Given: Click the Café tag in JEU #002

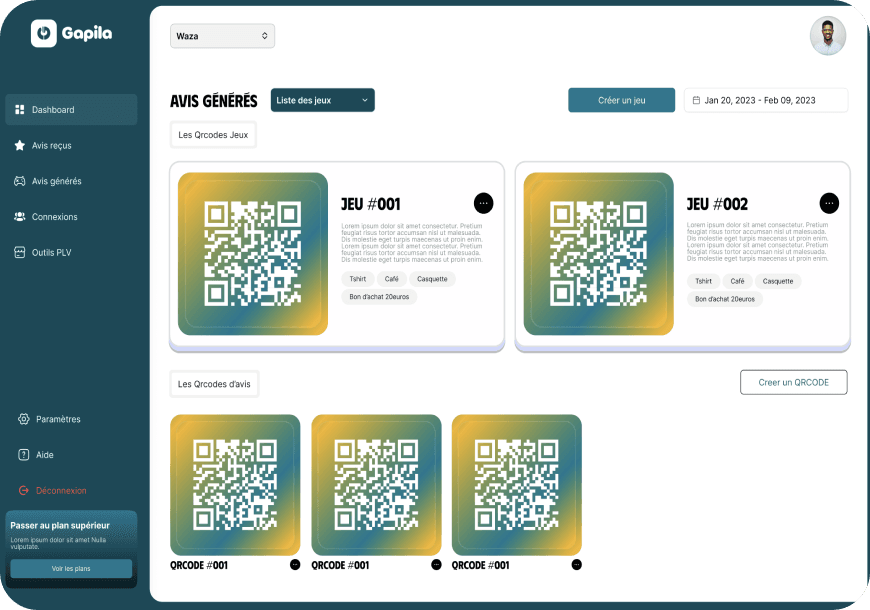Looking at the screenshot, I should coord(737,281).
